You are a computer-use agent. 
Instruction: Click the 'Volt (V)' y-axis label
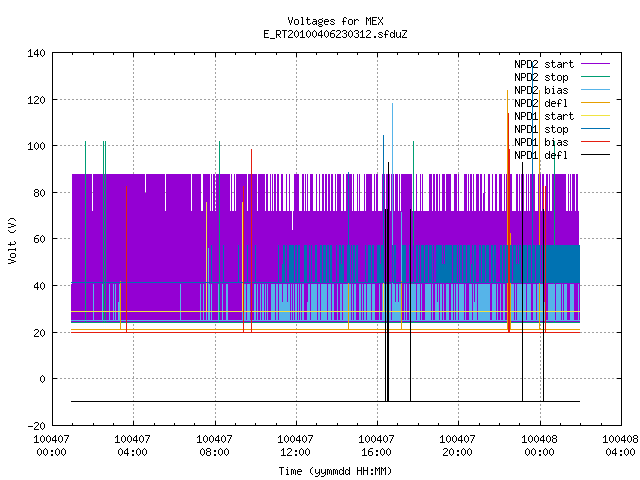click(12, 240)
